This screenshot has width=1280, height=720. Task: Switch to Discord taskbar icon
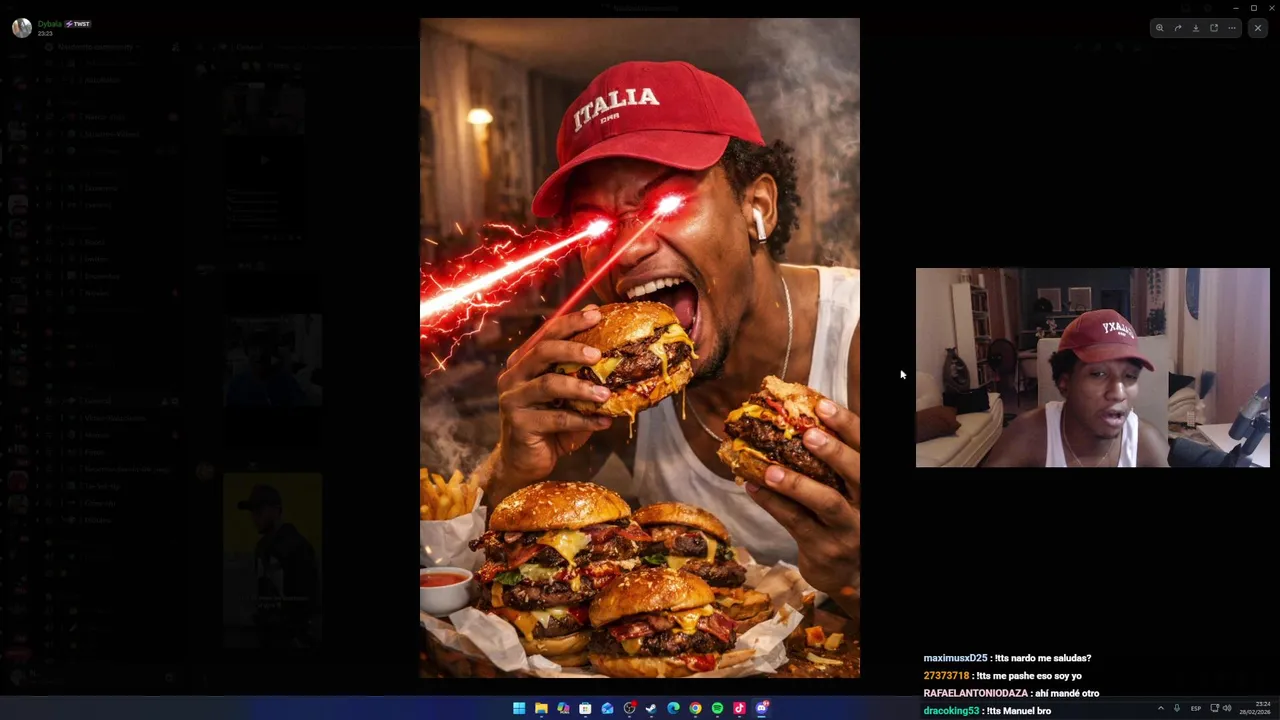[762, 708]
